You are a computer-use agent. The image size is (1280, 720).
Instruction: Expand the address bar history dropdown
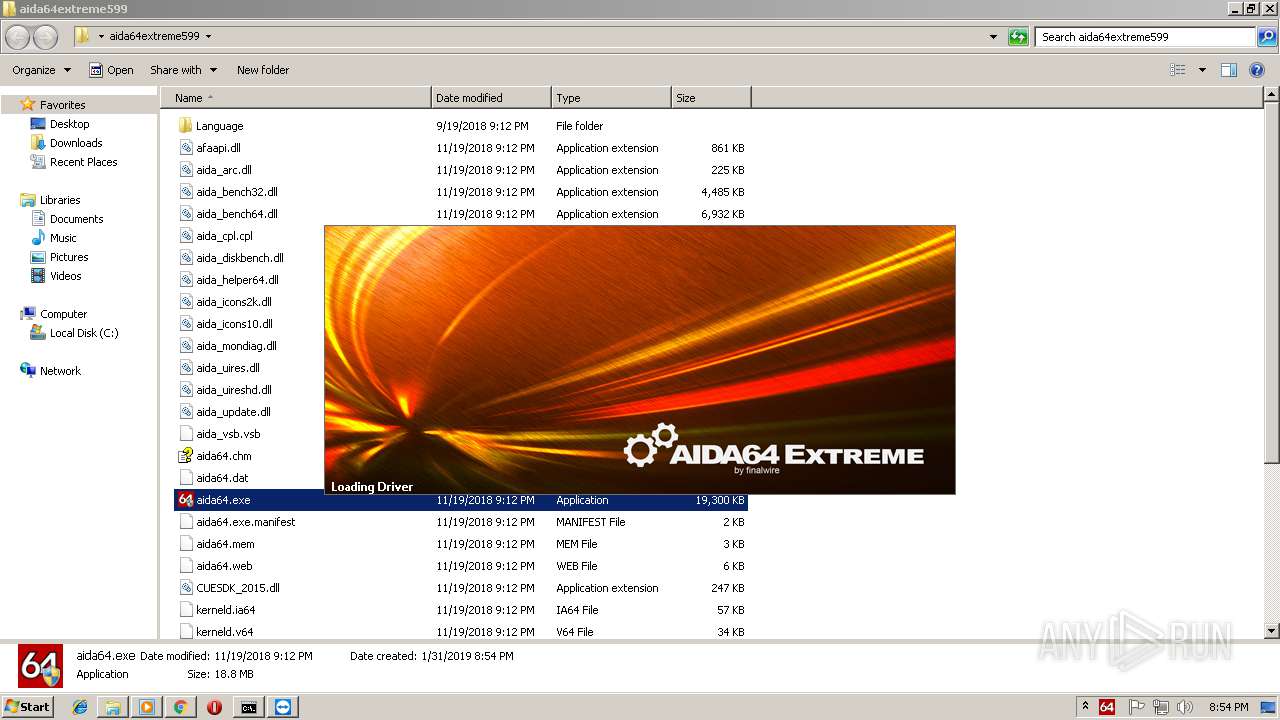[993, 37]
